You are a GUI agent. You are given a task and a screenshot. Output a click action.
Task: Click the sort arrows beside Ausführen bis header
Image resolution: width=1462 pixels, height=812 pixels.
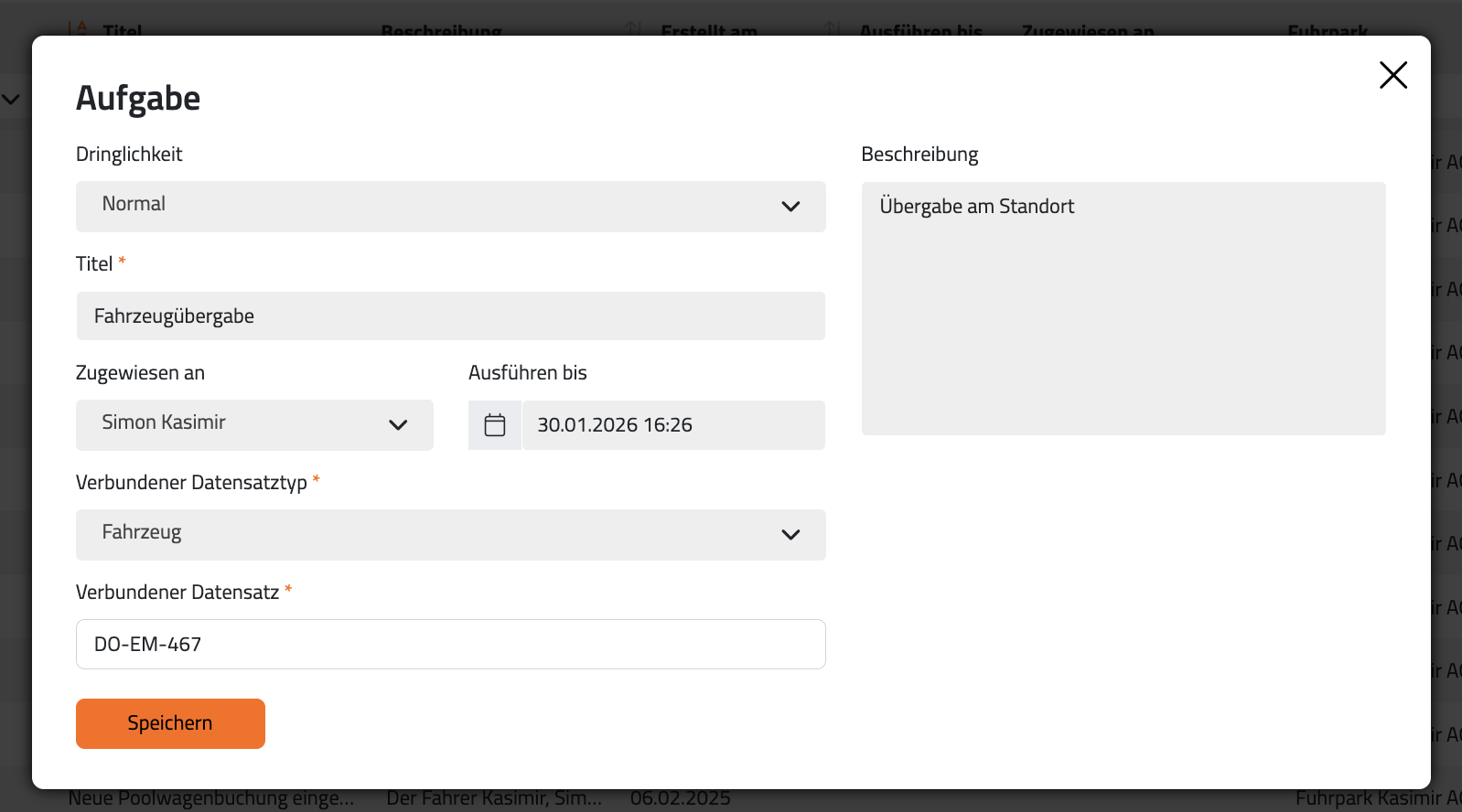tap(833, 28)
